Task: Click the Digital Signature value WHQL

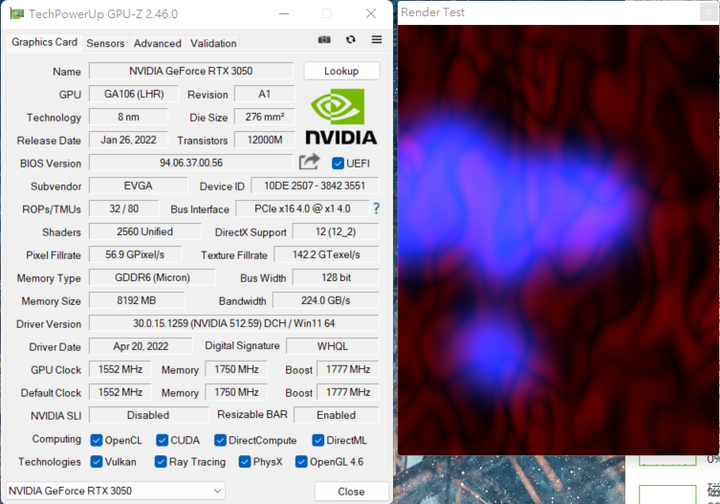Action: point(332,347)
